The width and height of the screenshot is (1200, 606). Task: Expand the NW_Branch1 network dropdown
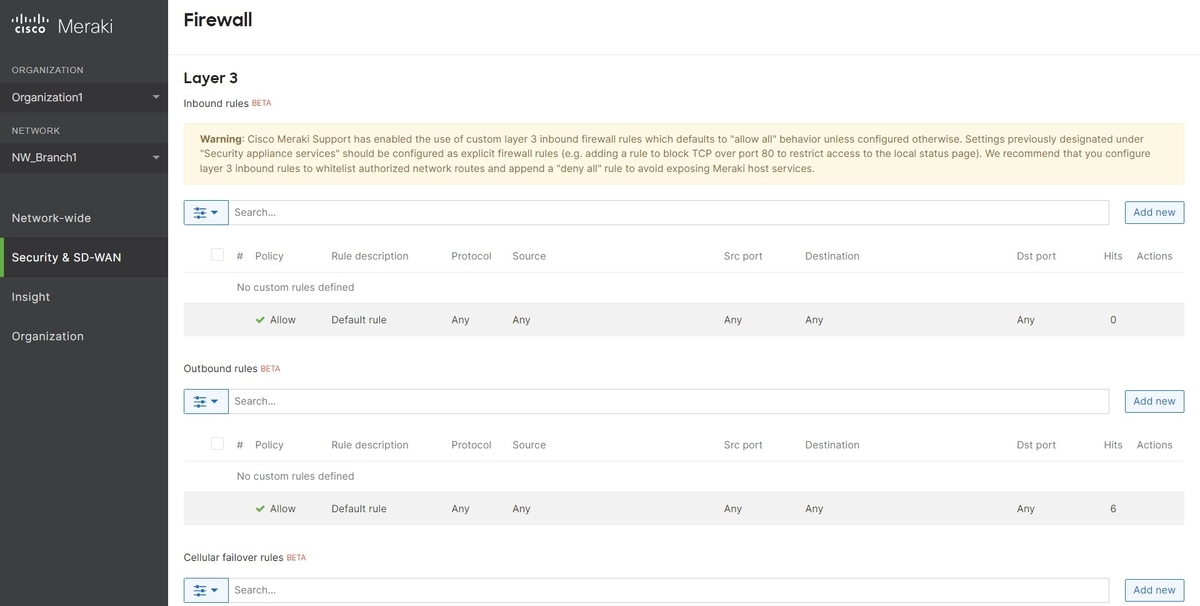[x=84, y=156]
